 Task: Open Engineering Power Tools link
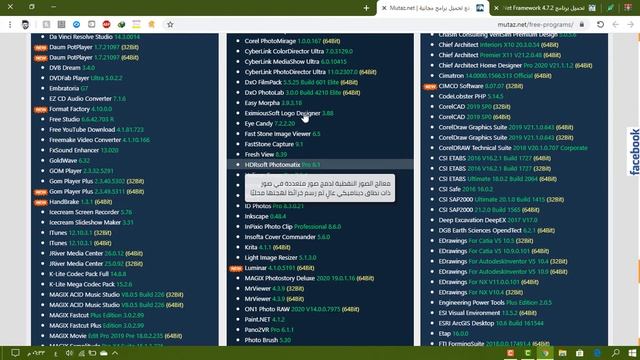point(495,302)
